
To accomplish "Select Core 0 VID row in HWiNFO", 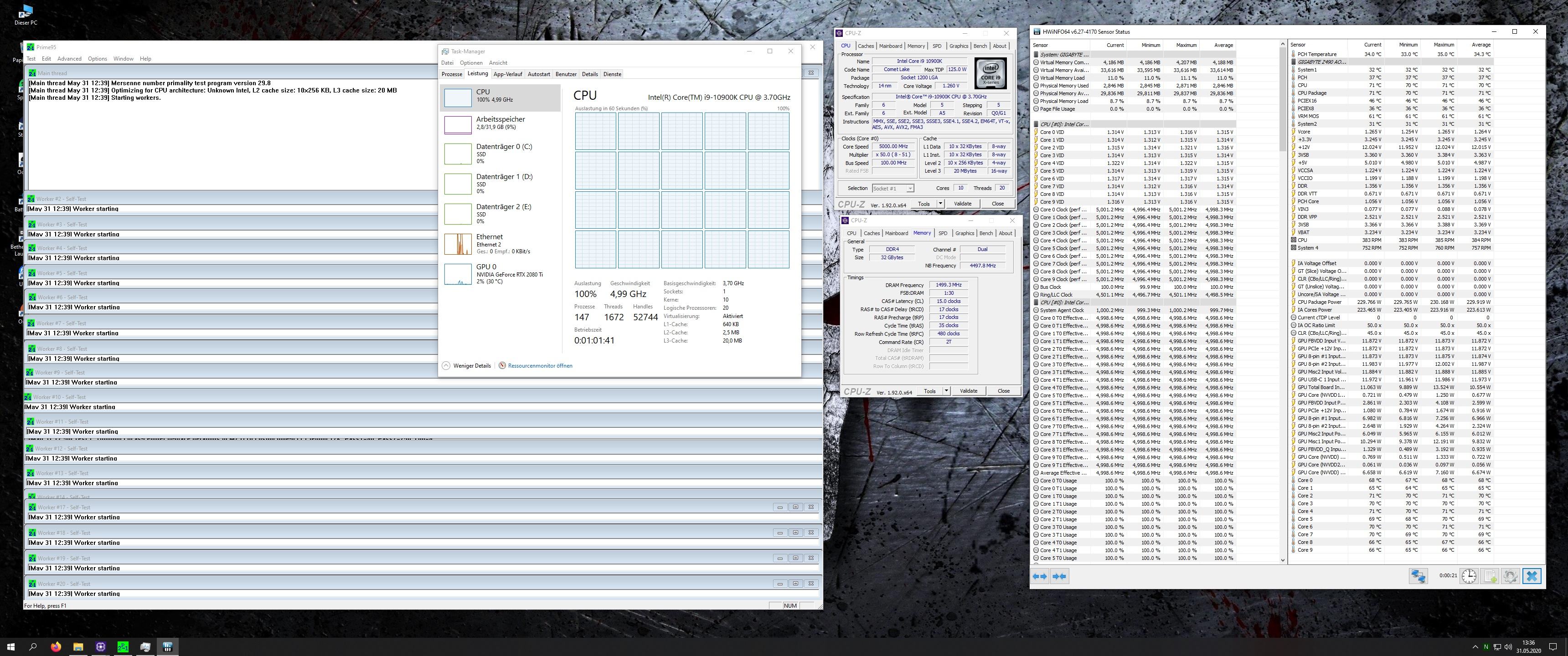I will [x=1135, y=132].
